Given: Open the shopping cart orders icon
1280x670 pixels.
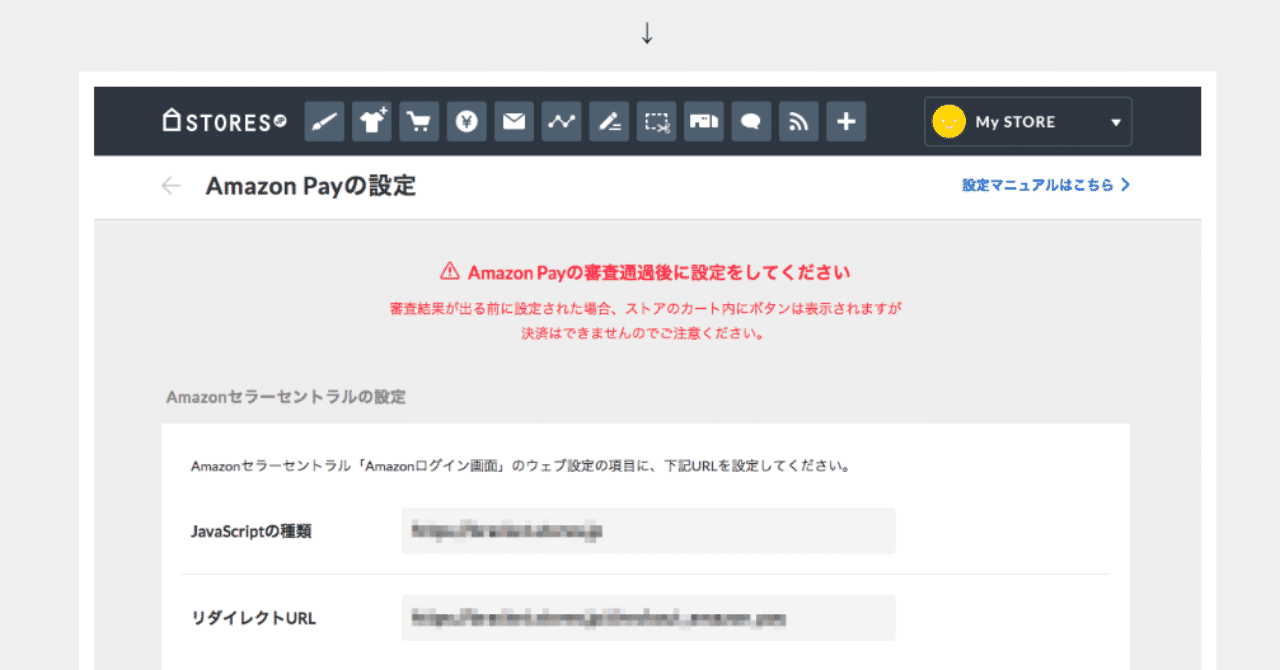Looking at the screenshot, I should tap(419, 121).
